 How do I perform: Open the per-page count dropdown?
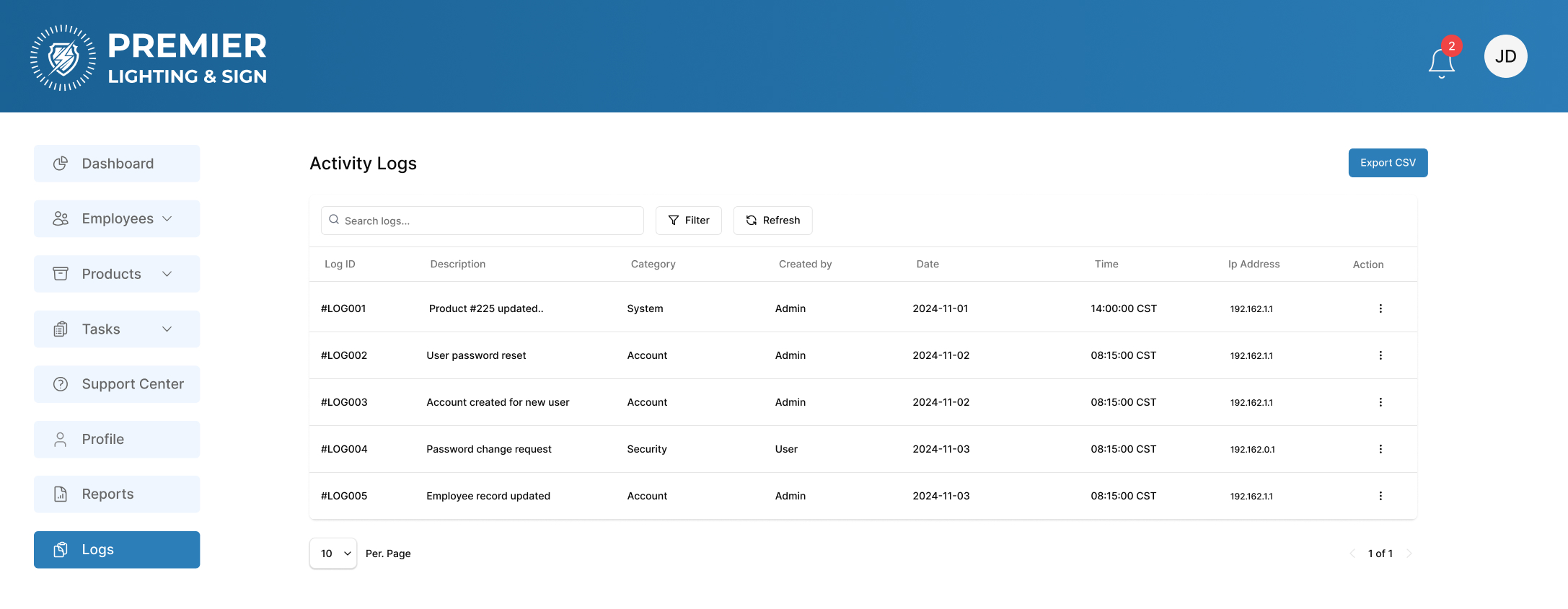(333, 554)
